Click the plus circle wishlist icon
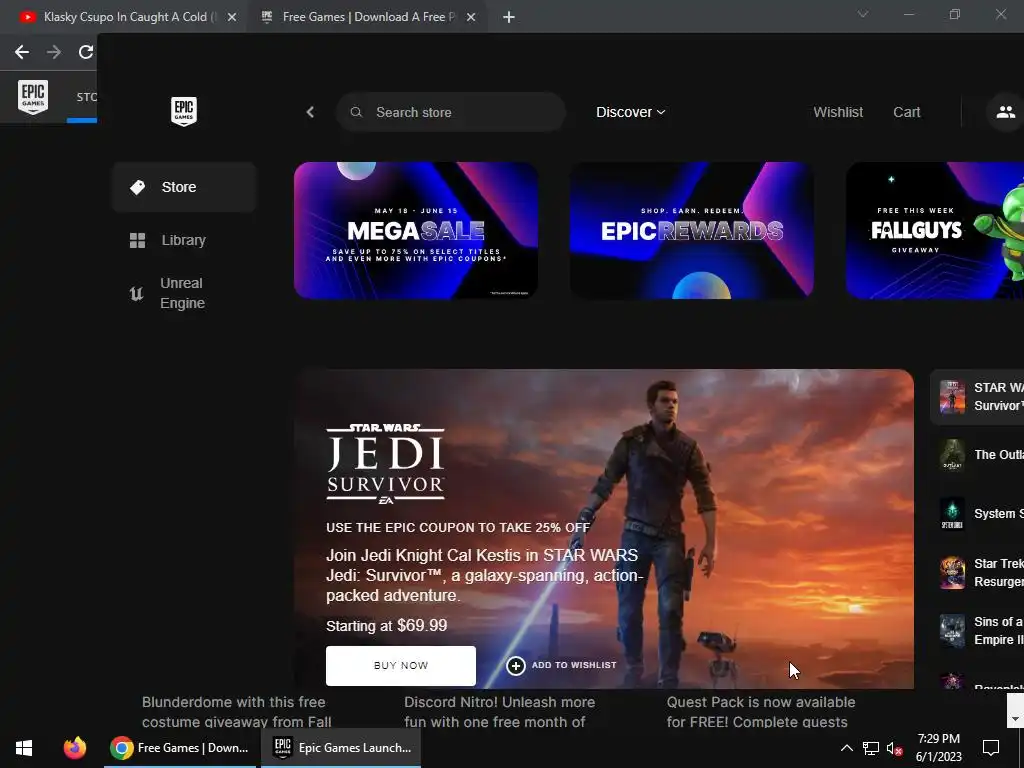Image resolution: width=1024 pixels, height=768 pixels. tap(516, 665)
